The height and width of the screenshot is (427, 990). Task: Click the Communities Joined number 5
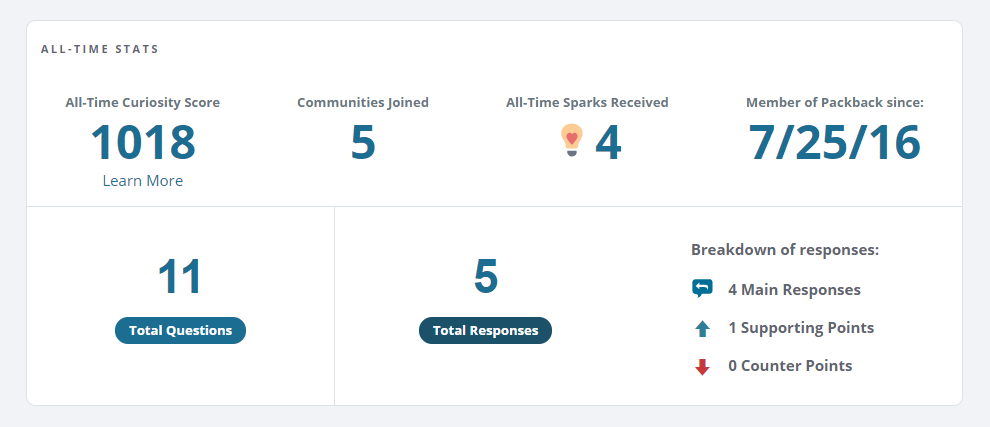click(363, 143)
